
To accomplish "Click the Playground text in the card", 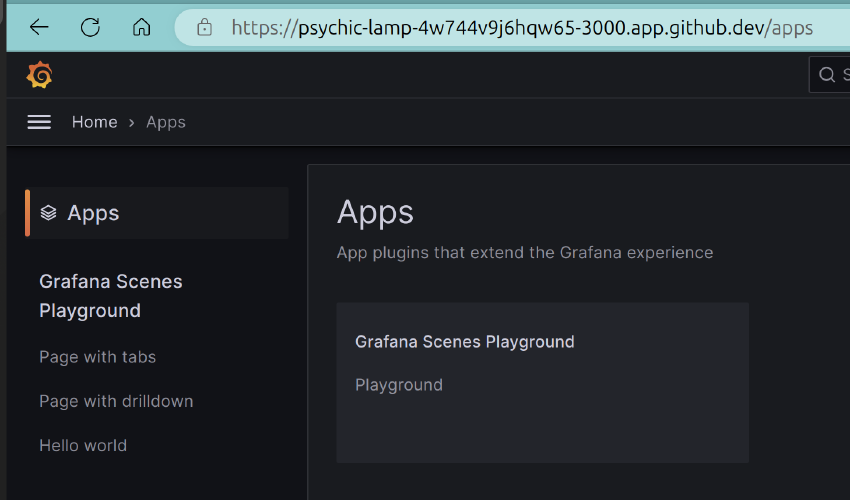I will [x=398, y=385].
